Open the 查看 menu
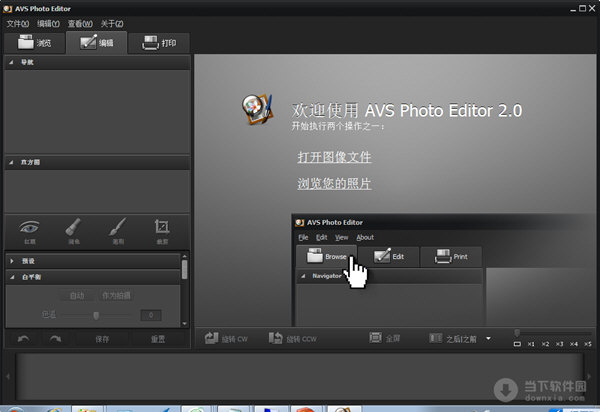This screenshot has height=412, width=600. click(x=80, y=24)
